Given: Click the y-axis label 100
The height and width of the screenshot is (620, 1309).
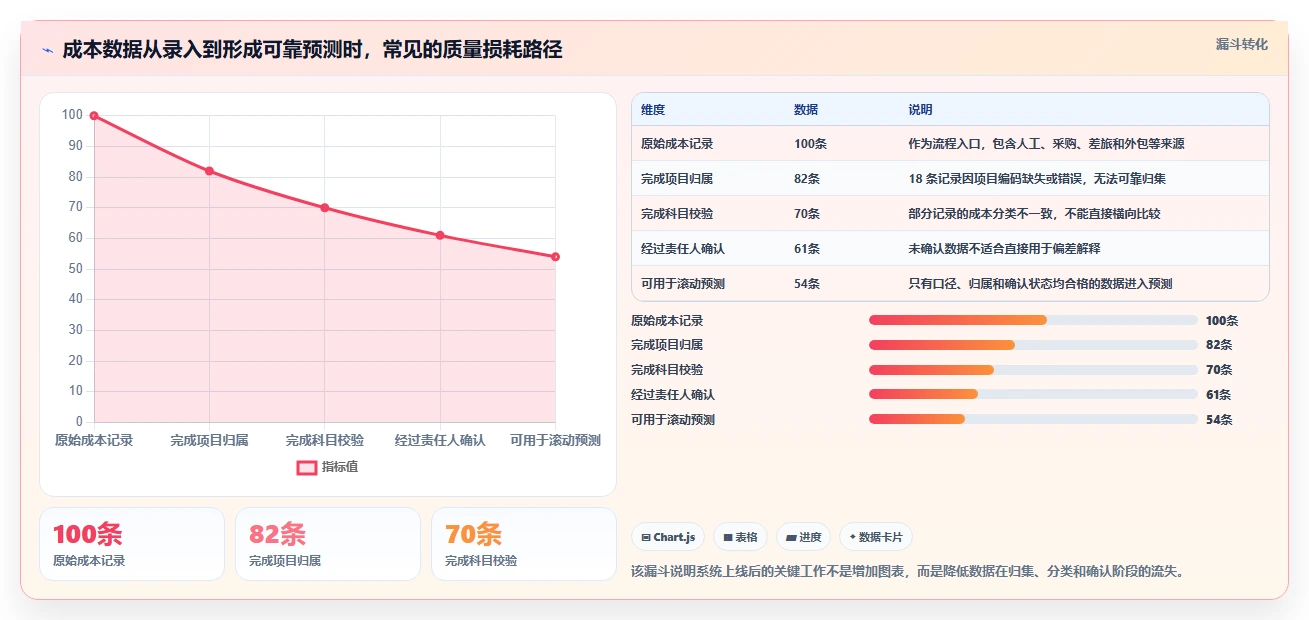Looking at the screenshot, I should click(72, 115).
